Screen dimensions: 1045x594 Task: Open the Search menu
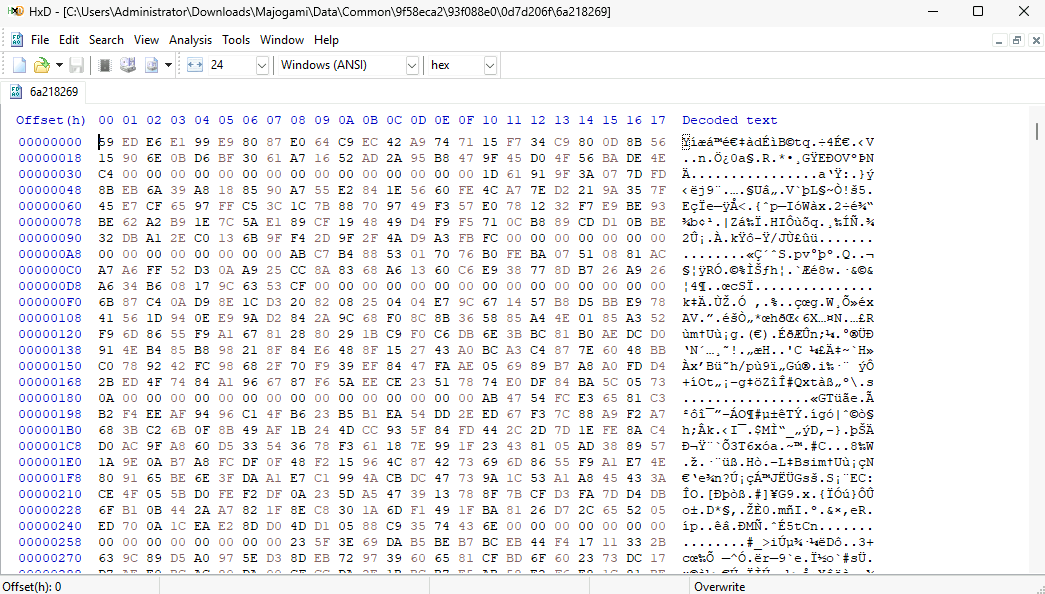pos(106,40)
